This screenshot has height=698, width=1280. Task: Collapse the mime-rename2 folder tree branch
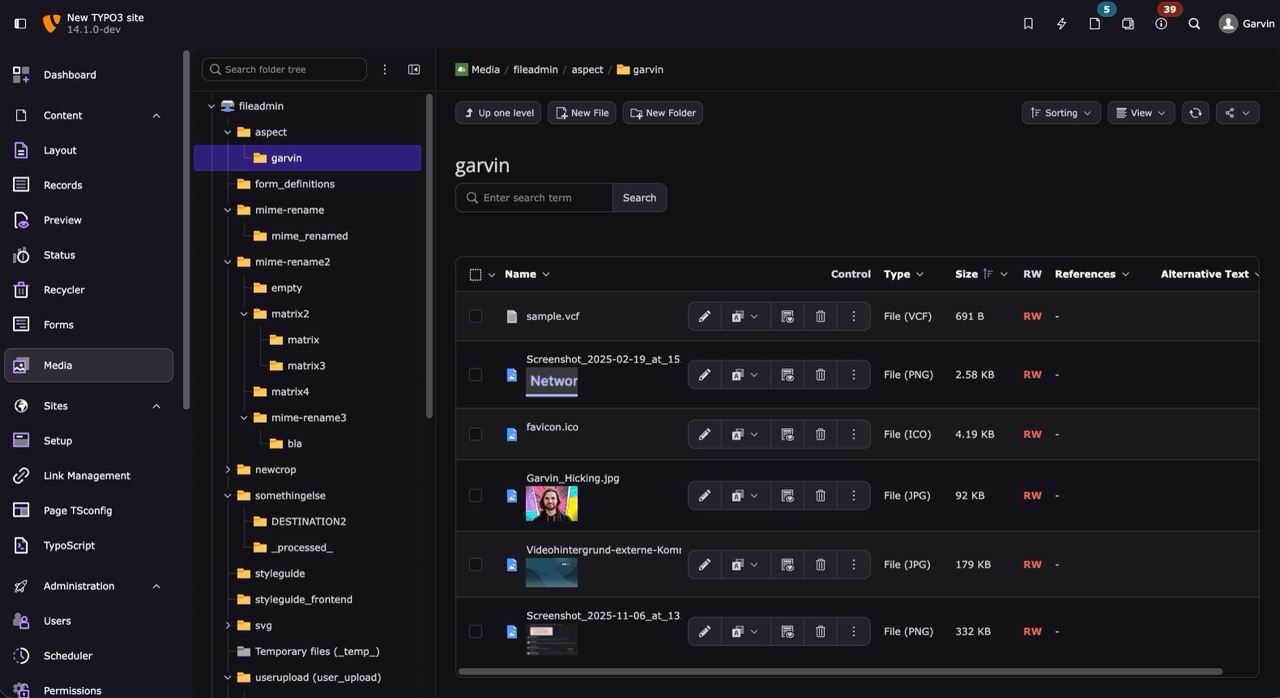click(x=227, y=261)
